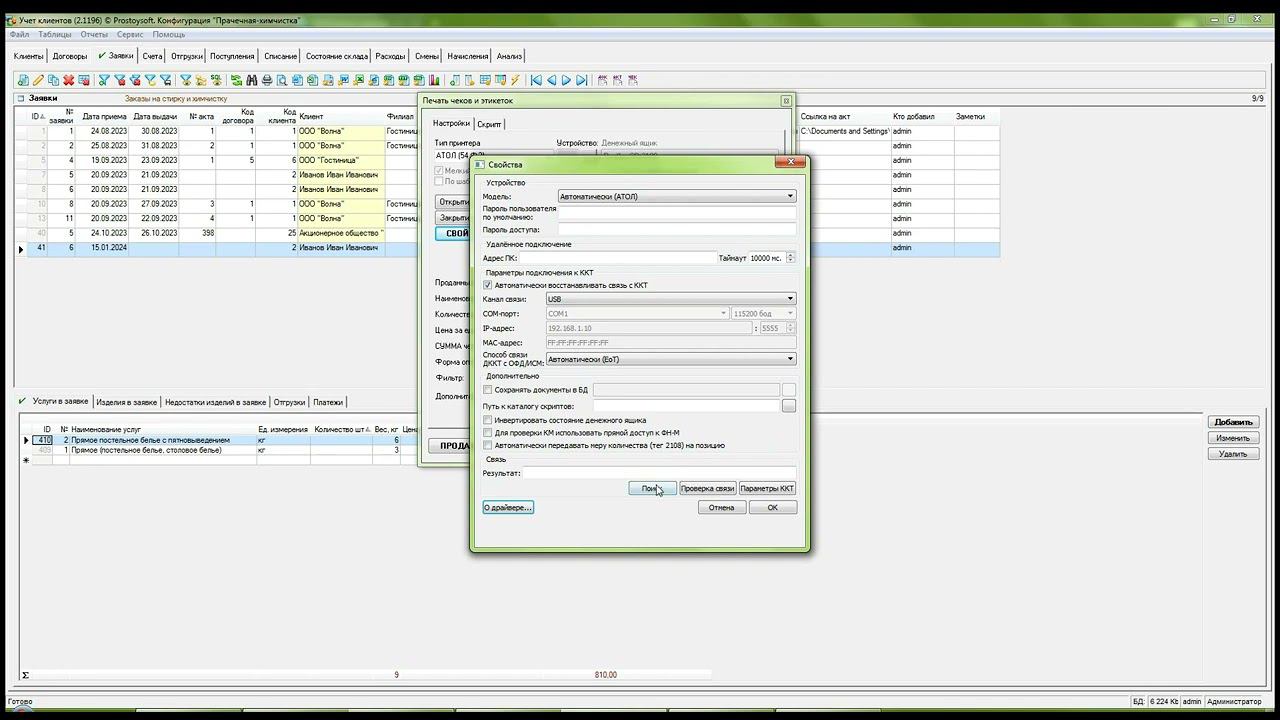The width and height of the screenshot is (1280, 720).
Task: Click the Путь к каталогу скриптов field
Action: (686, 406)
